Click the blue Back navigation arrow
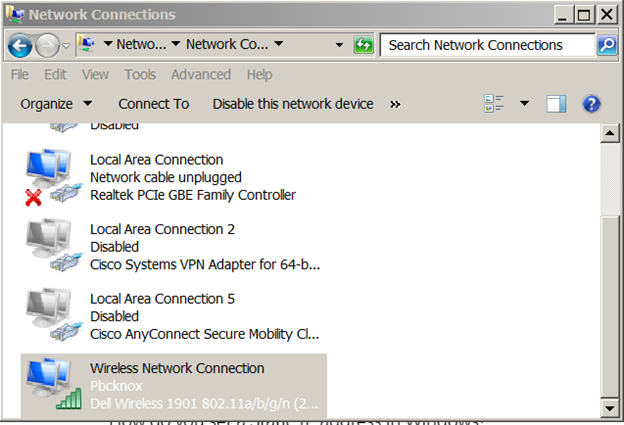The image size is (624, 425). pyautogui.click(x=20, y=45)
